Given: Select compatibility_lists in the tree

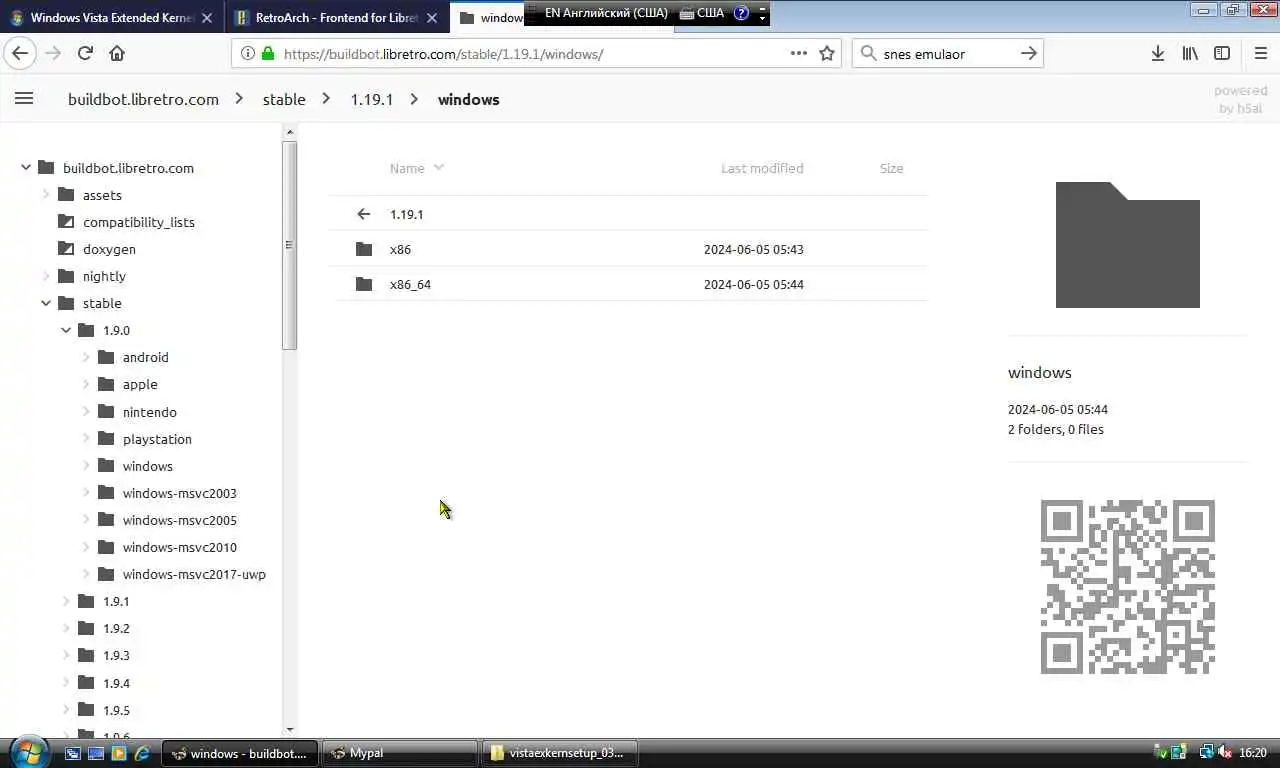Looking at the screenshot, I should [139, 222].
